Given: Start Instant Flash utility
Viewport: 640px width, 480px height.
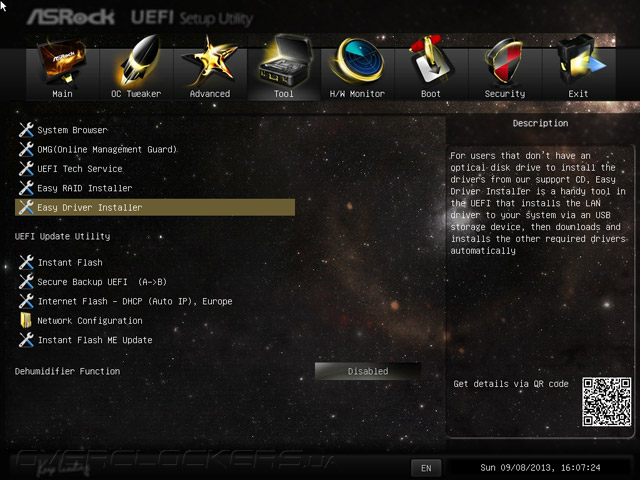Looking at the screenshot, I should pyautogui.click(x=70, y=262).
